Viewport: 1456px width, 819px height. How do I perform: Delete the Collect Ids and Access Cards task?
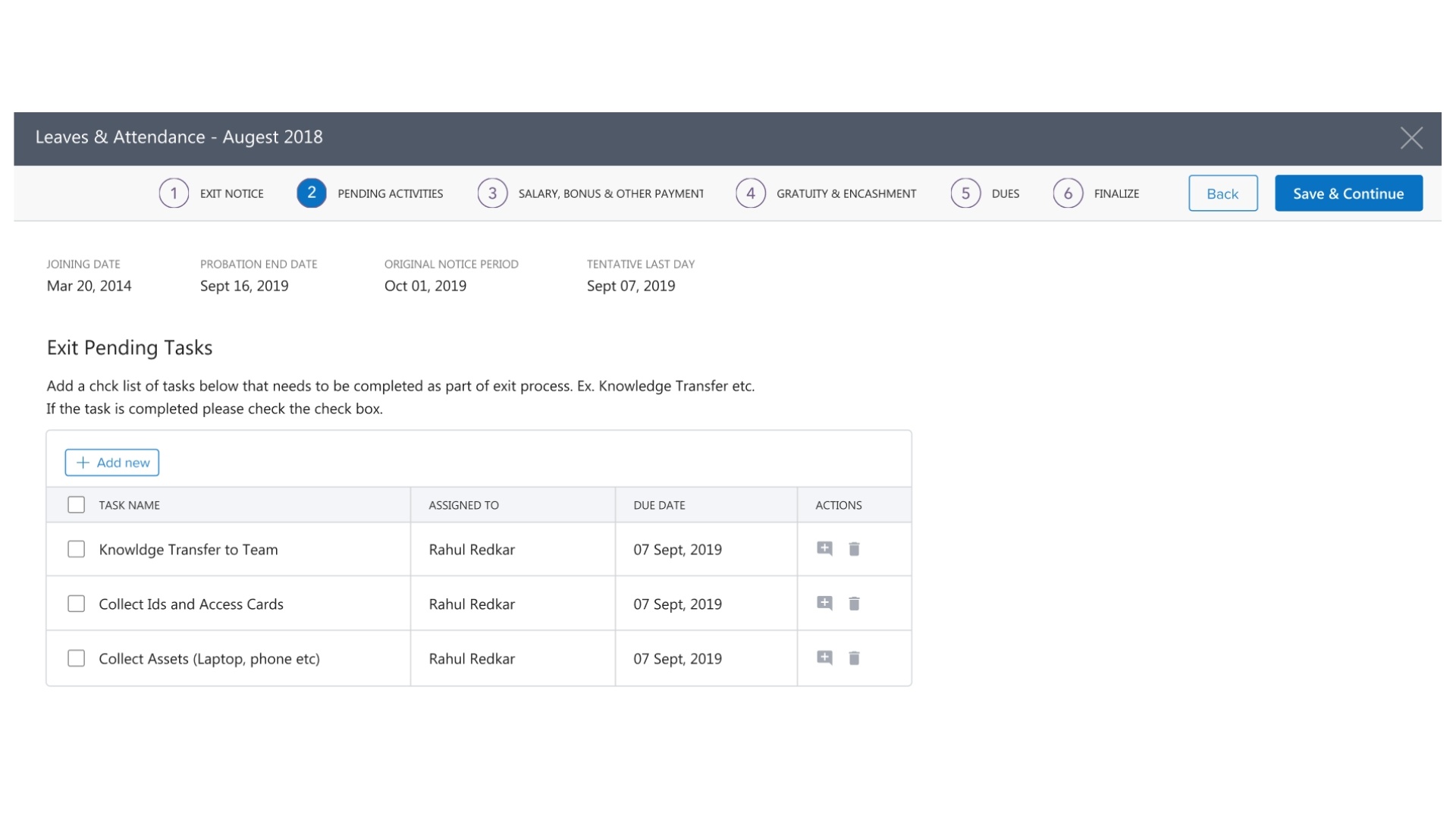click(x=854, y=603)
